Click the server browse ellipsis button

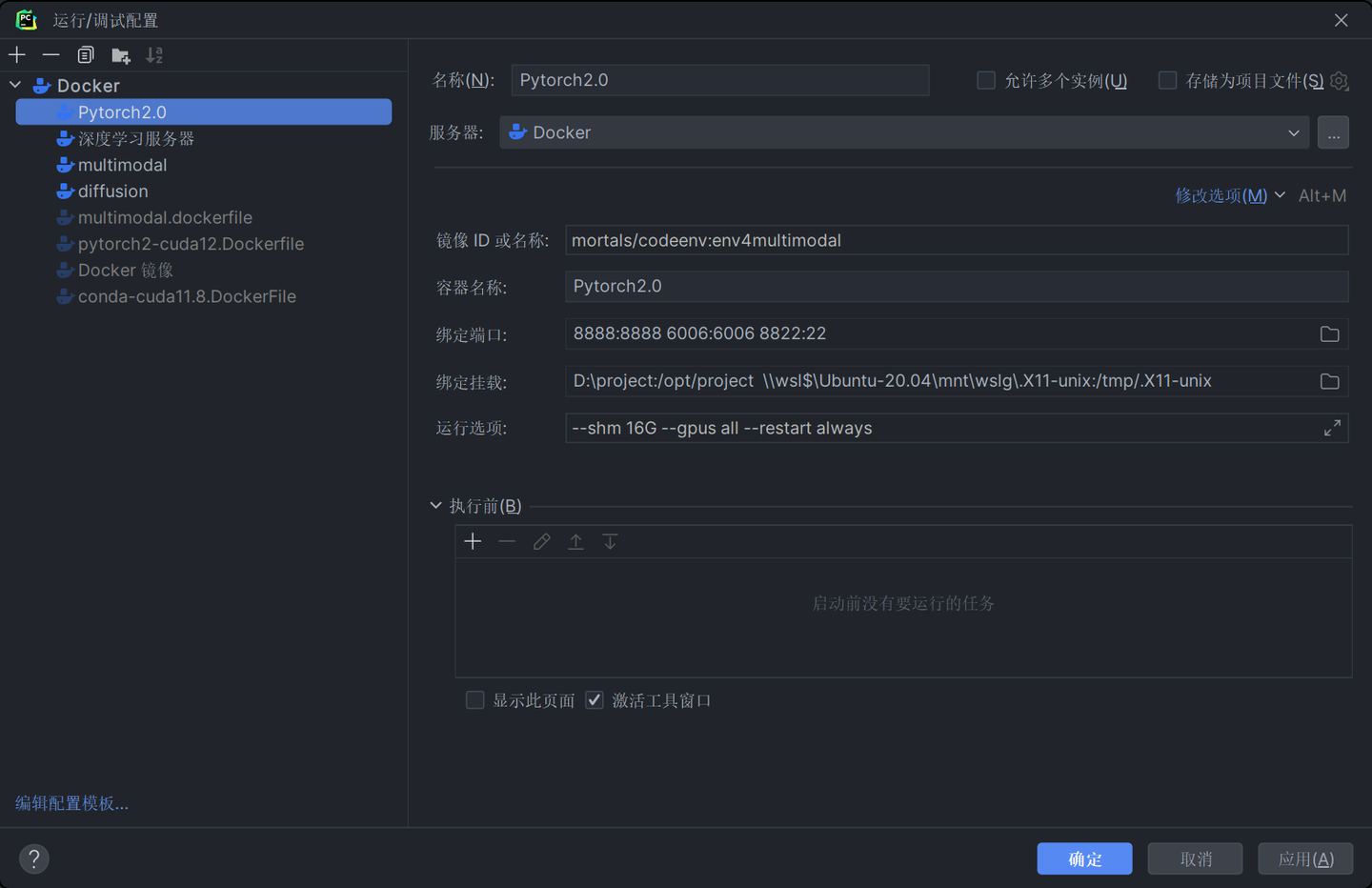1333,132
